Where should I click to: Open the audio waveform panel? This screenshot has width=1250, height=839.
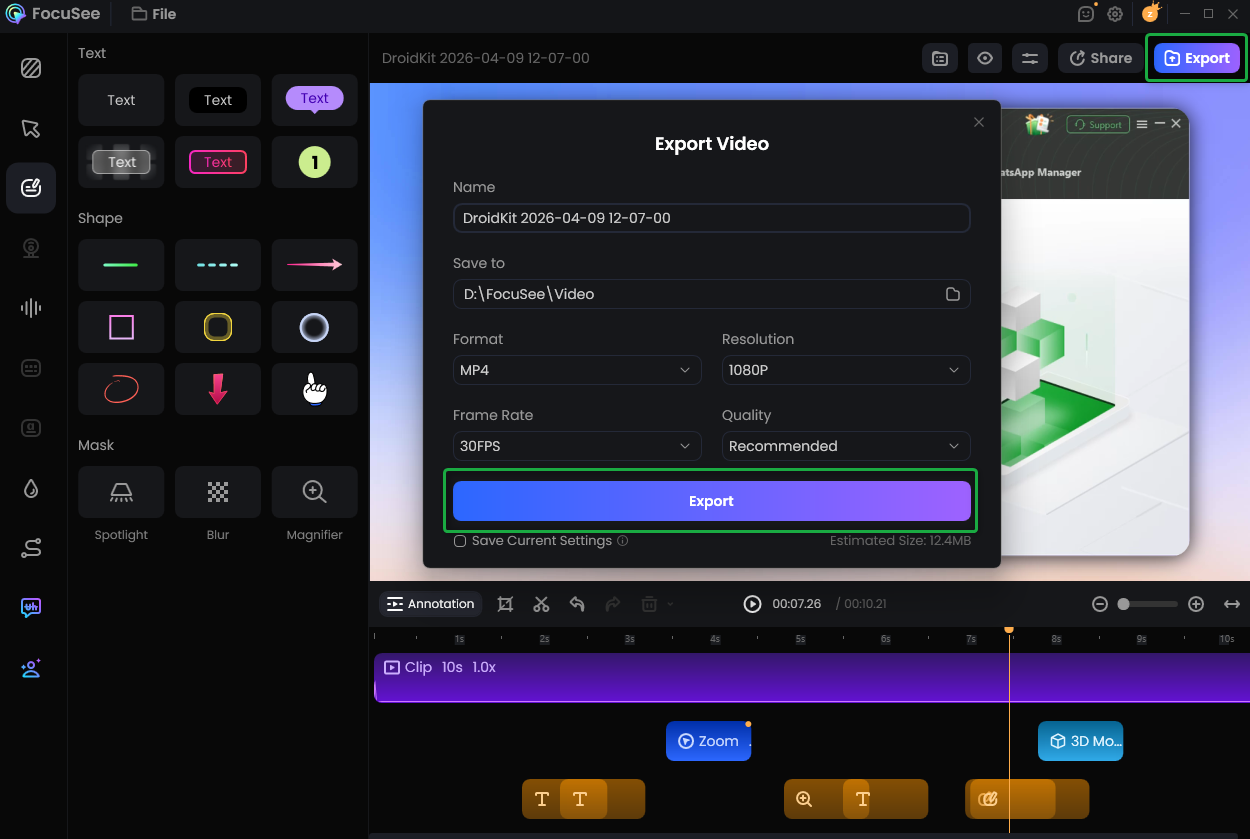tap(31, 308)
